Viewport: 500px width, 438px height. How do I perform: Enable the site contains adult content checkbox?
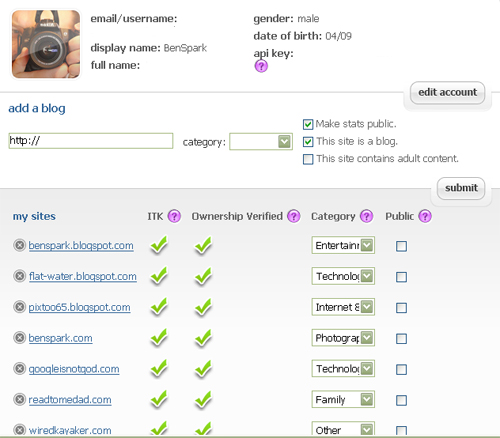tap(308, 159)
